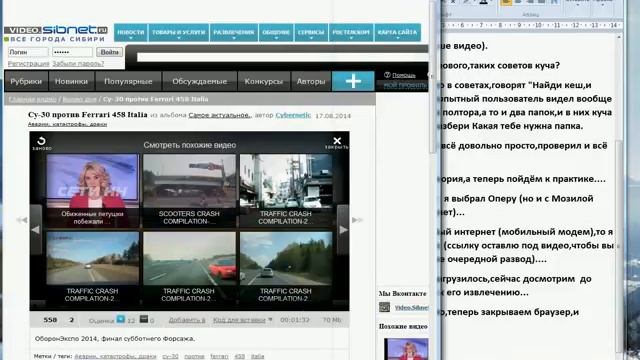Open the Код для вставки dropdown

242,320
